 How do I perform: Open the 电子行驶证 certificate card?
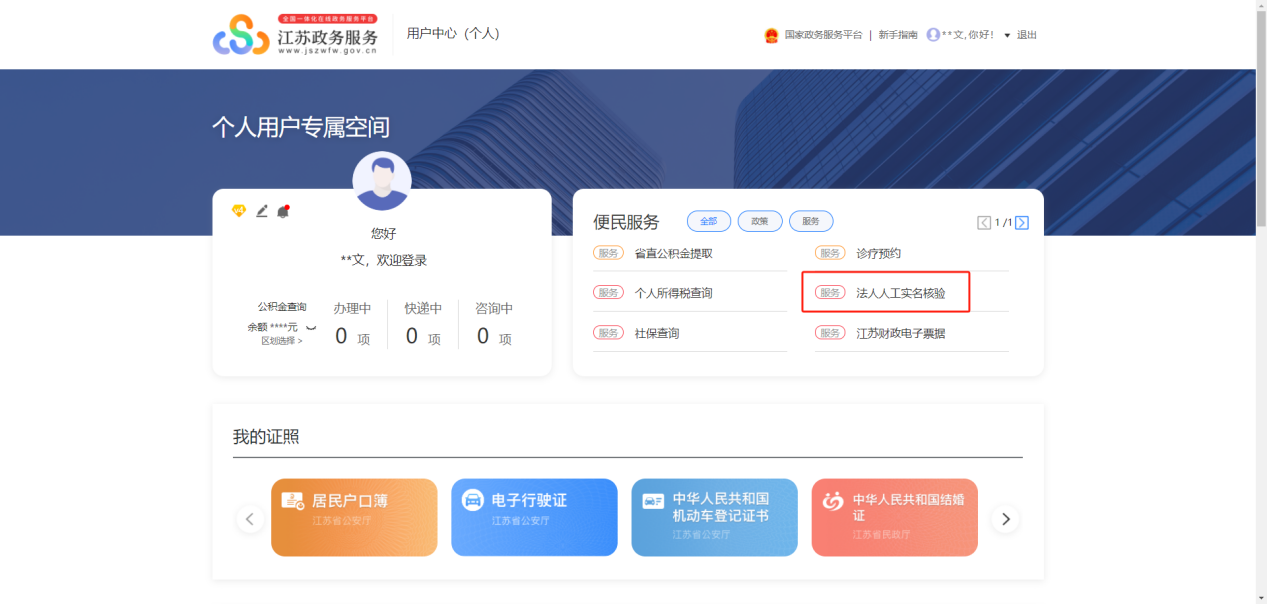click(534, 517)
